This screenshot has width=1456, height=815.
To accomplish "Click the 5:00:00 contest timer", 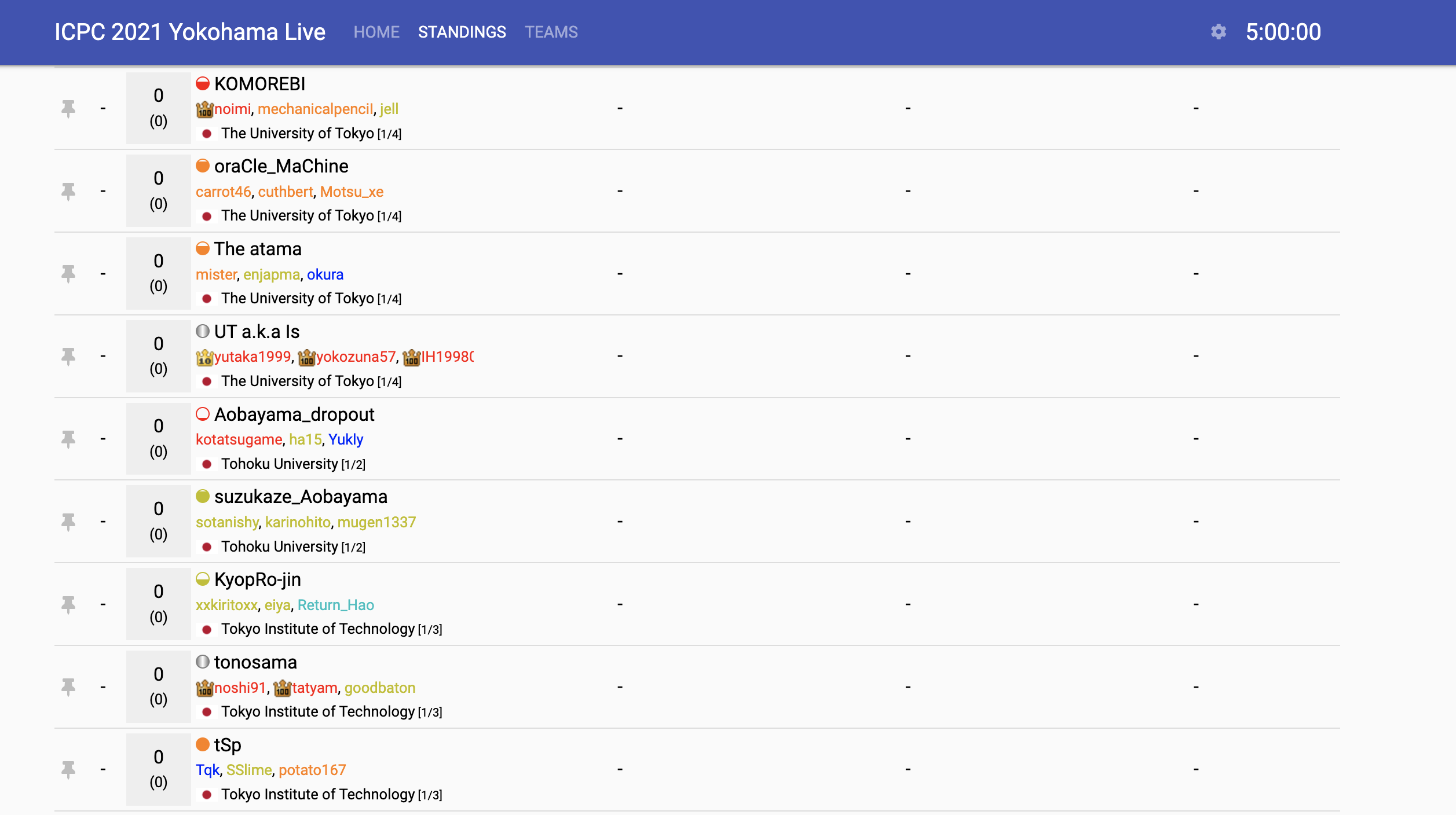I will pos(1283,32).
